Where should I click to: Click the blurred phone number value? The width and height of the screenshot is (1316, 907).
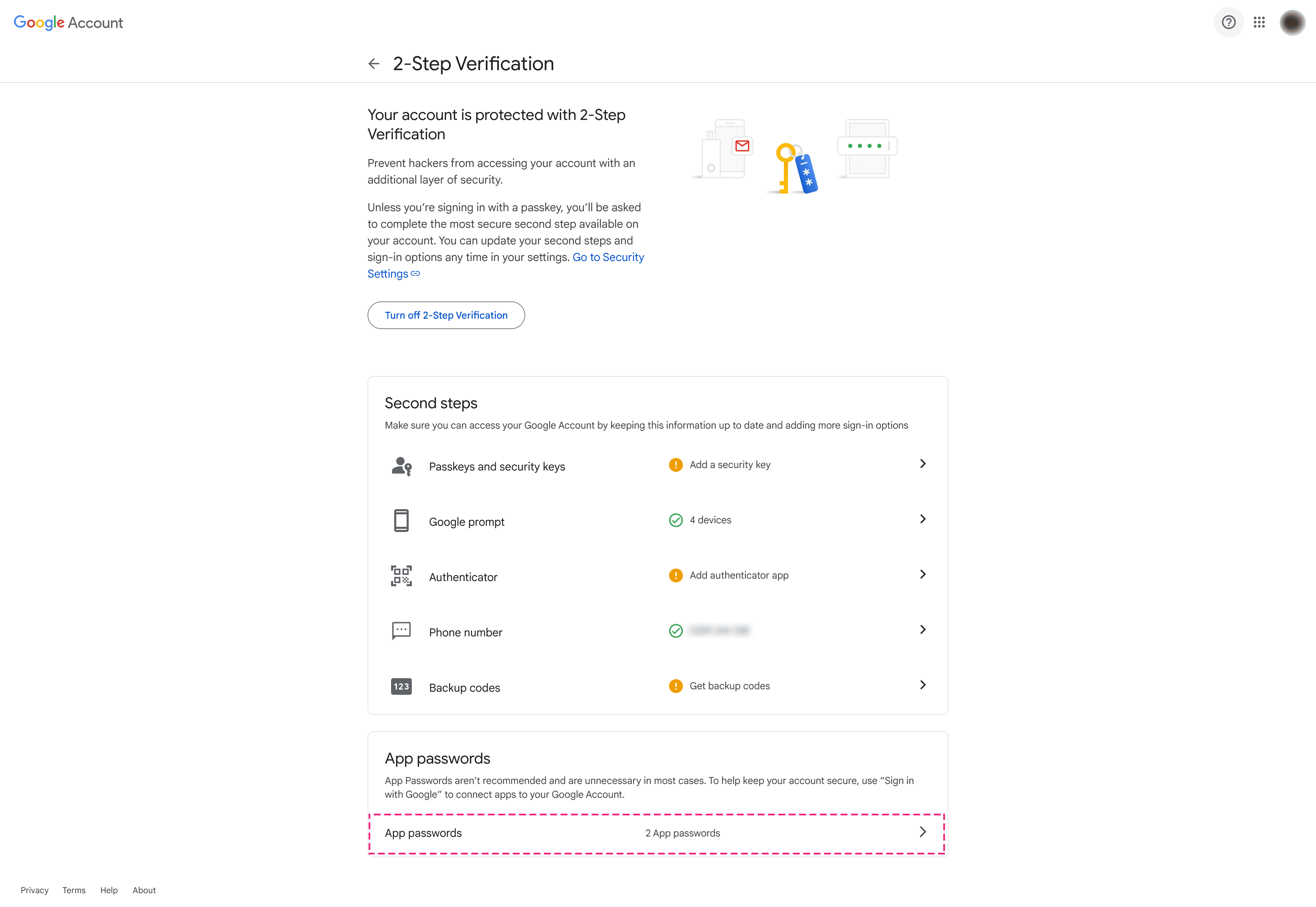coord(719,630)
